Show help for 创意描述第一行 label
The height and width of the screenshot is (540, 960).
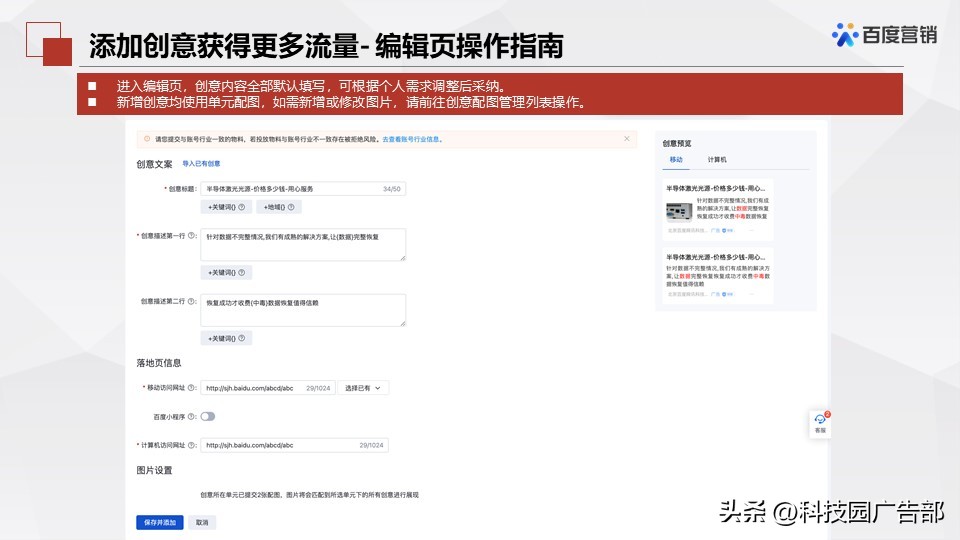[192, 236]
